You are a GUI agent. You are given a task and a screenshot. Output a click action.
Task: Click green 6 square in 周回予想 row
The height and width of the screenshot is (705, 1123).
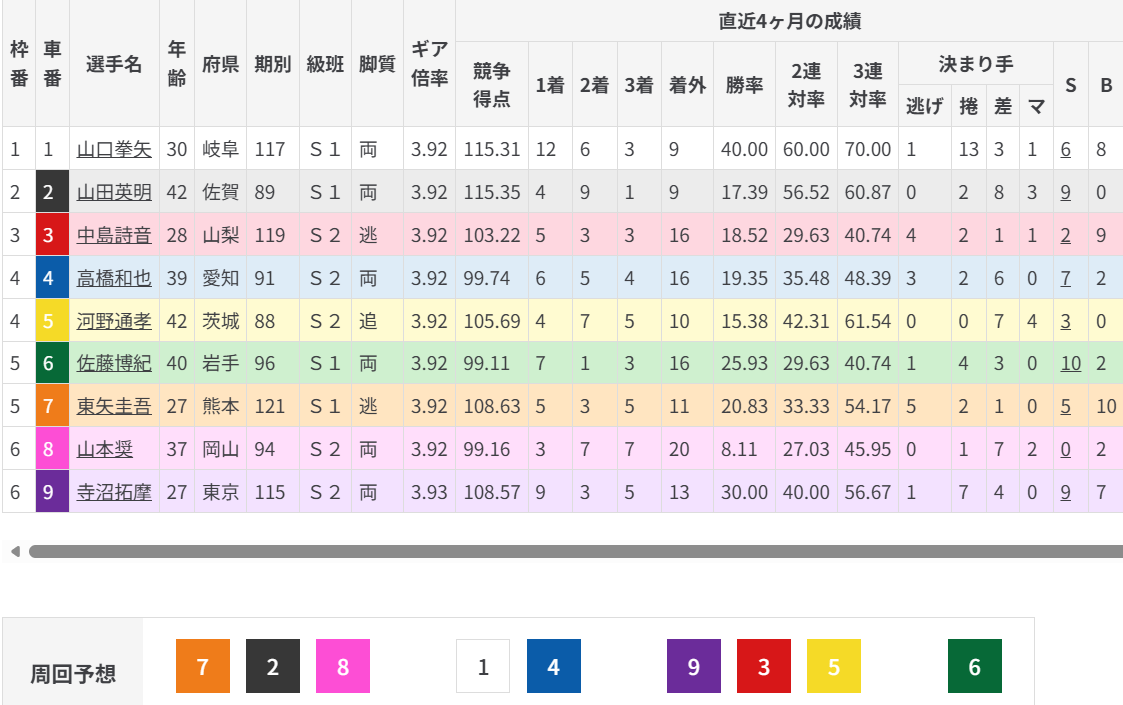click(x=975, y=666)
